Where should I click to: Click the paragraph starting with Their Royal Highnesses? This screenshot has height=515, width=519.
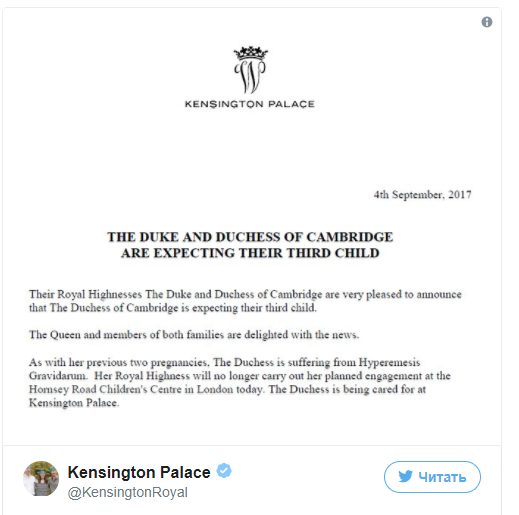[x=245, y=301]
